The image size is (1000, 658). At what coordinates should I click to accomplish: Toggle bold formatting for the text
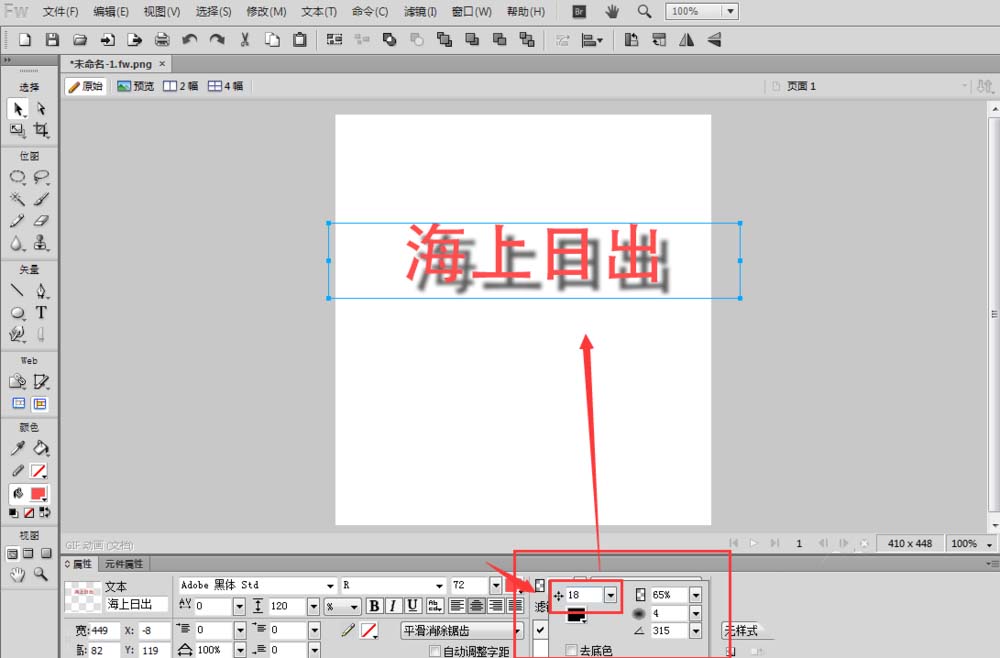click(374, 604)
